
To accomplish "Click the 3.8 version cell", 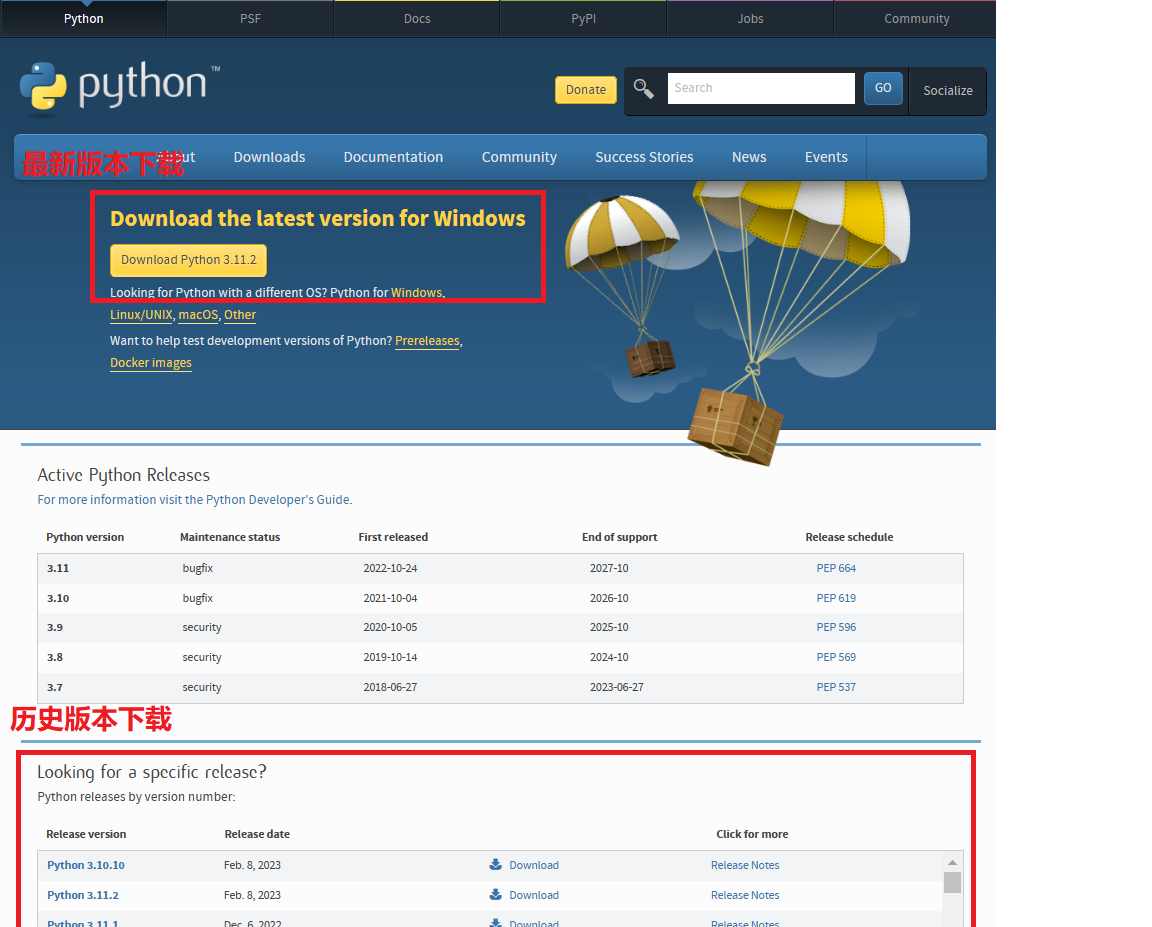I will click(x=55, y=657).
